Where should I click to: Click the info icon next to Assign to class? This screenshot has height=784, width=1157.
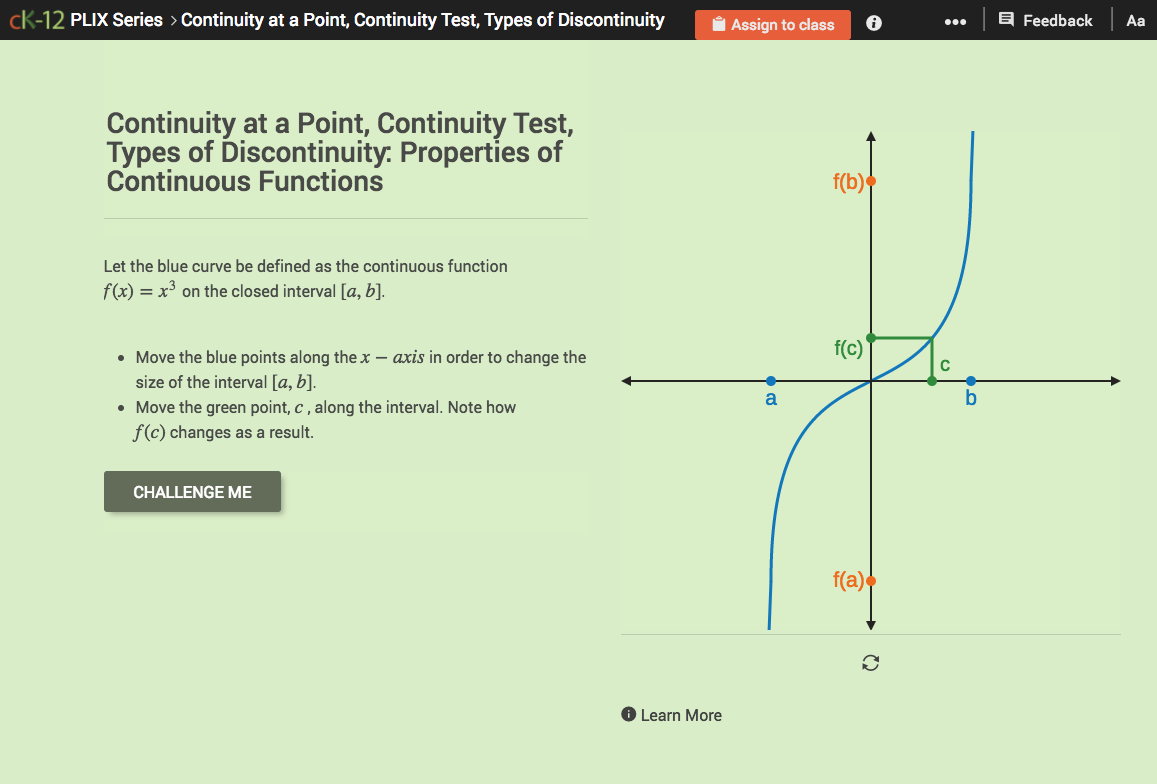click(x=873, y=24)
